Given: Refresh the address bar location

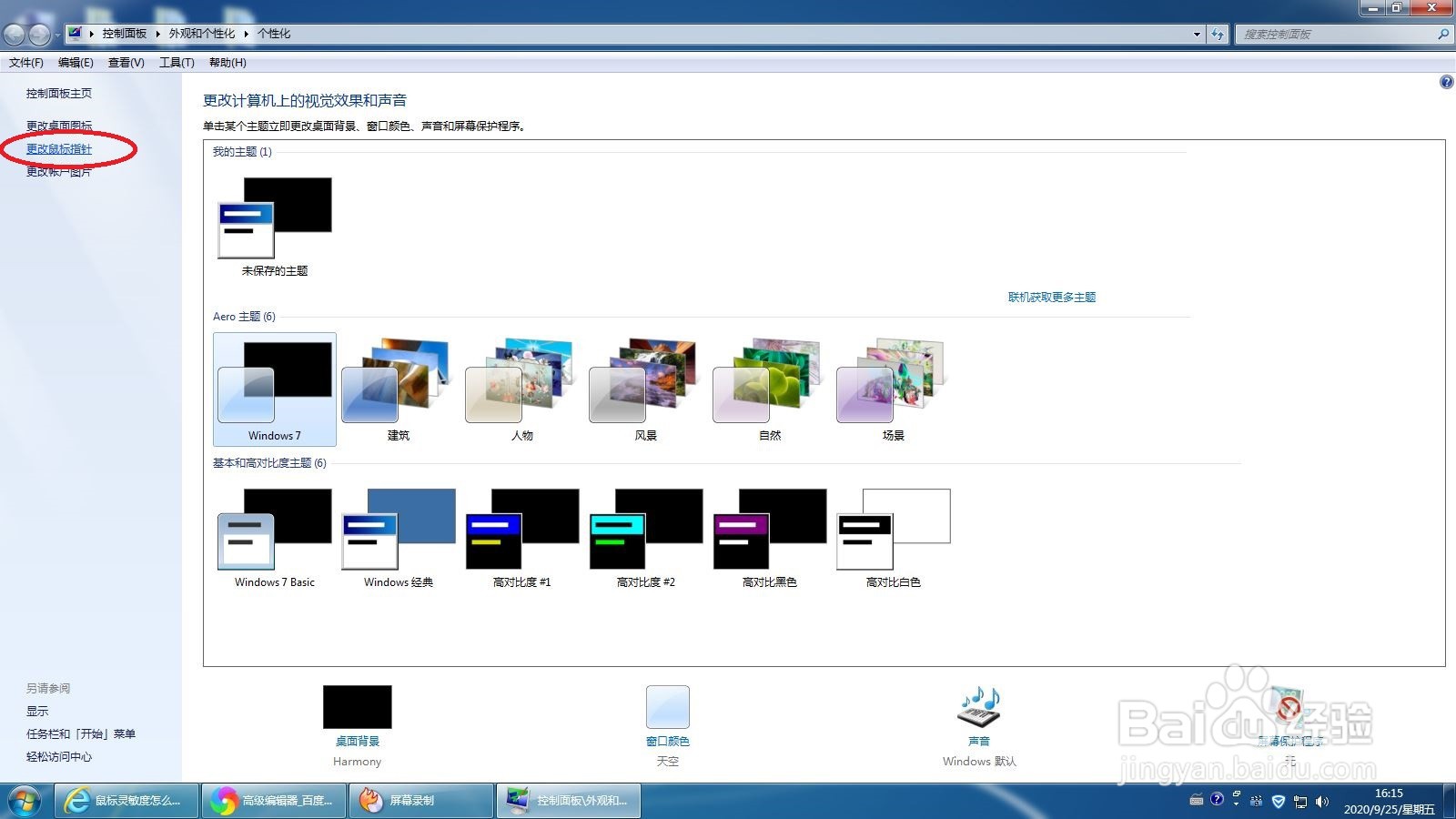Looking at the screenshot, I should [1218, 34].
